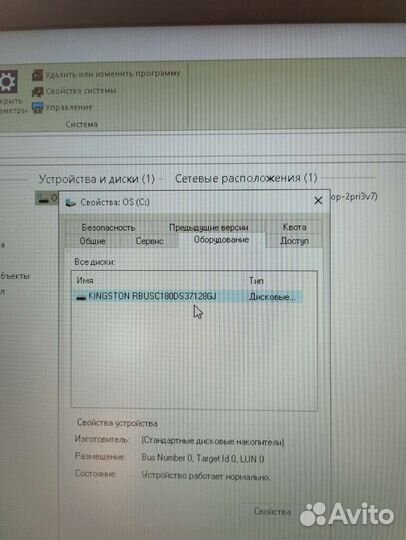Sort disks by the Имя column header
Image resolution: width=406 pixels, height=540 pixels.
tap(85, 281)
